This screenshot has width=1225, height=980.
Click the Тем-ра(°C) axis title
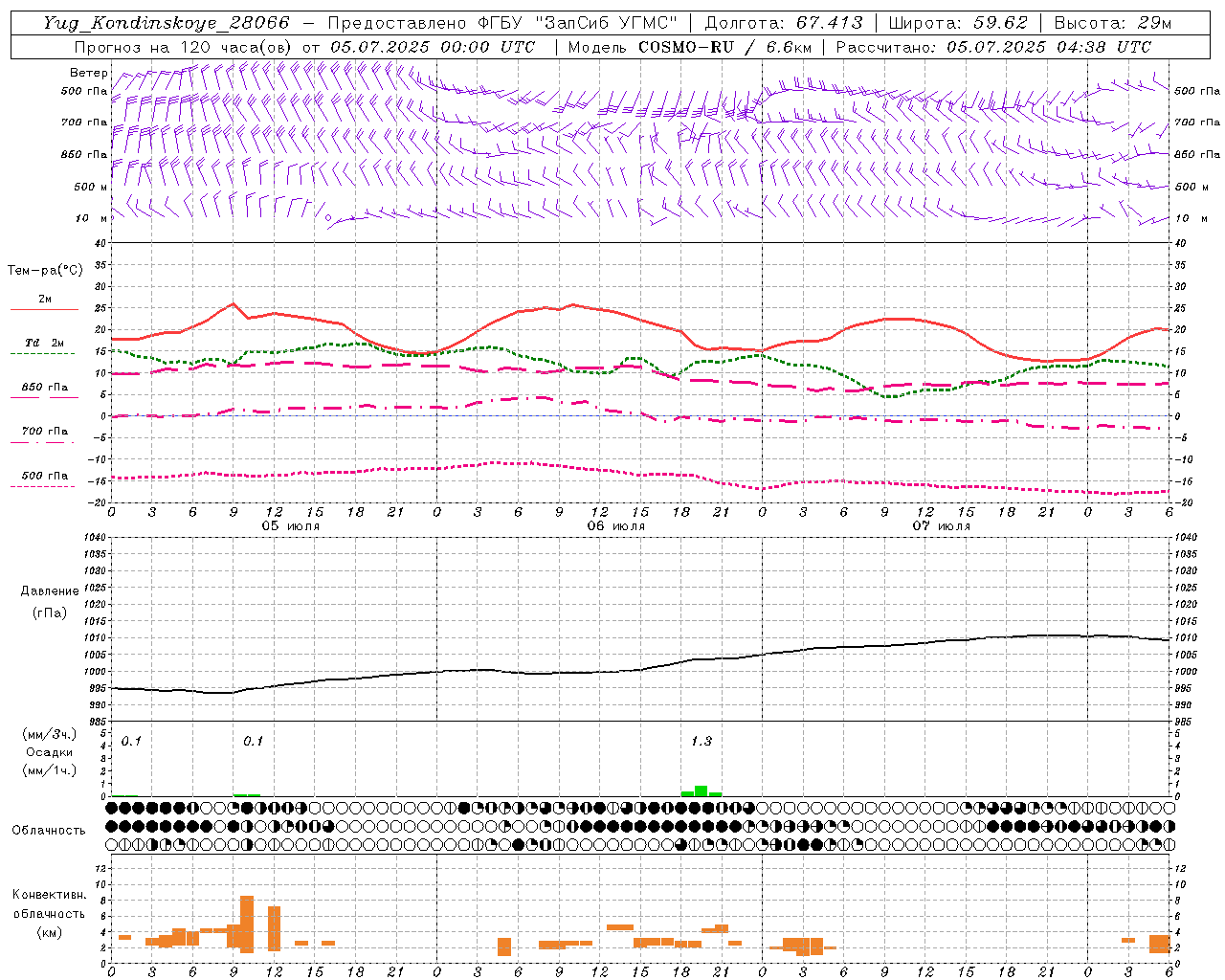click(x=45, y=270)
